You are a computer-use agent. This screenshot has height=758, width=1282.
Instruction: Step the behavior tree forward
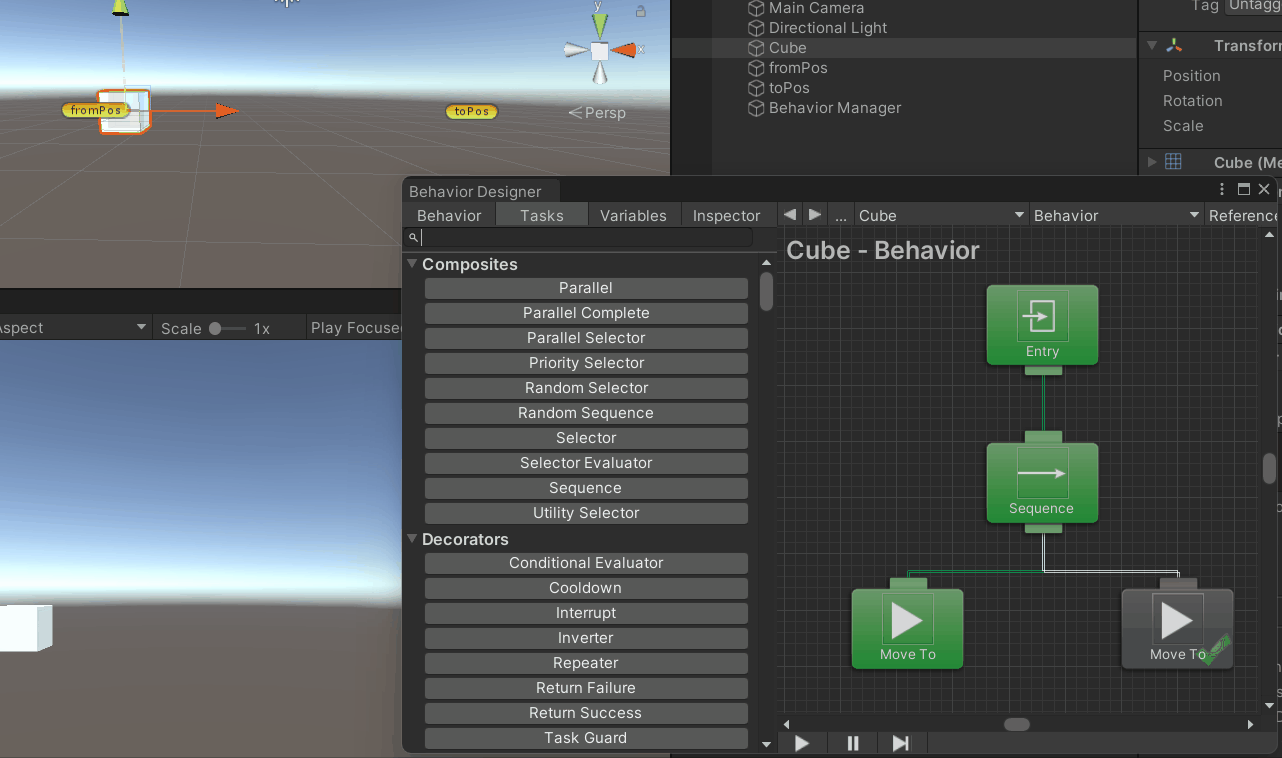point(901,743)
